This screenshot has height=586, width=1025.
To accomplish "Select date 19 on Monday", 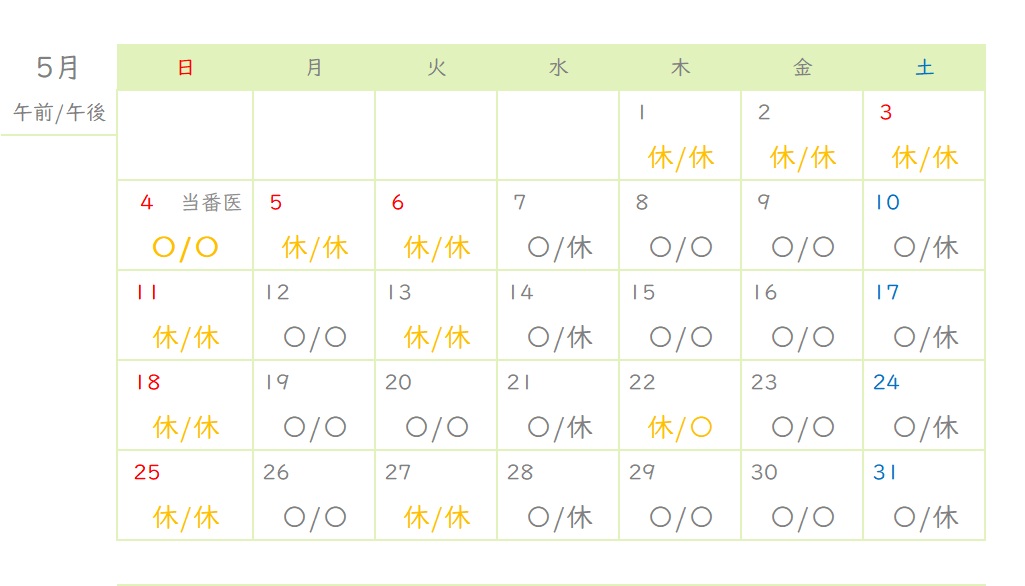I will (277, 382).
